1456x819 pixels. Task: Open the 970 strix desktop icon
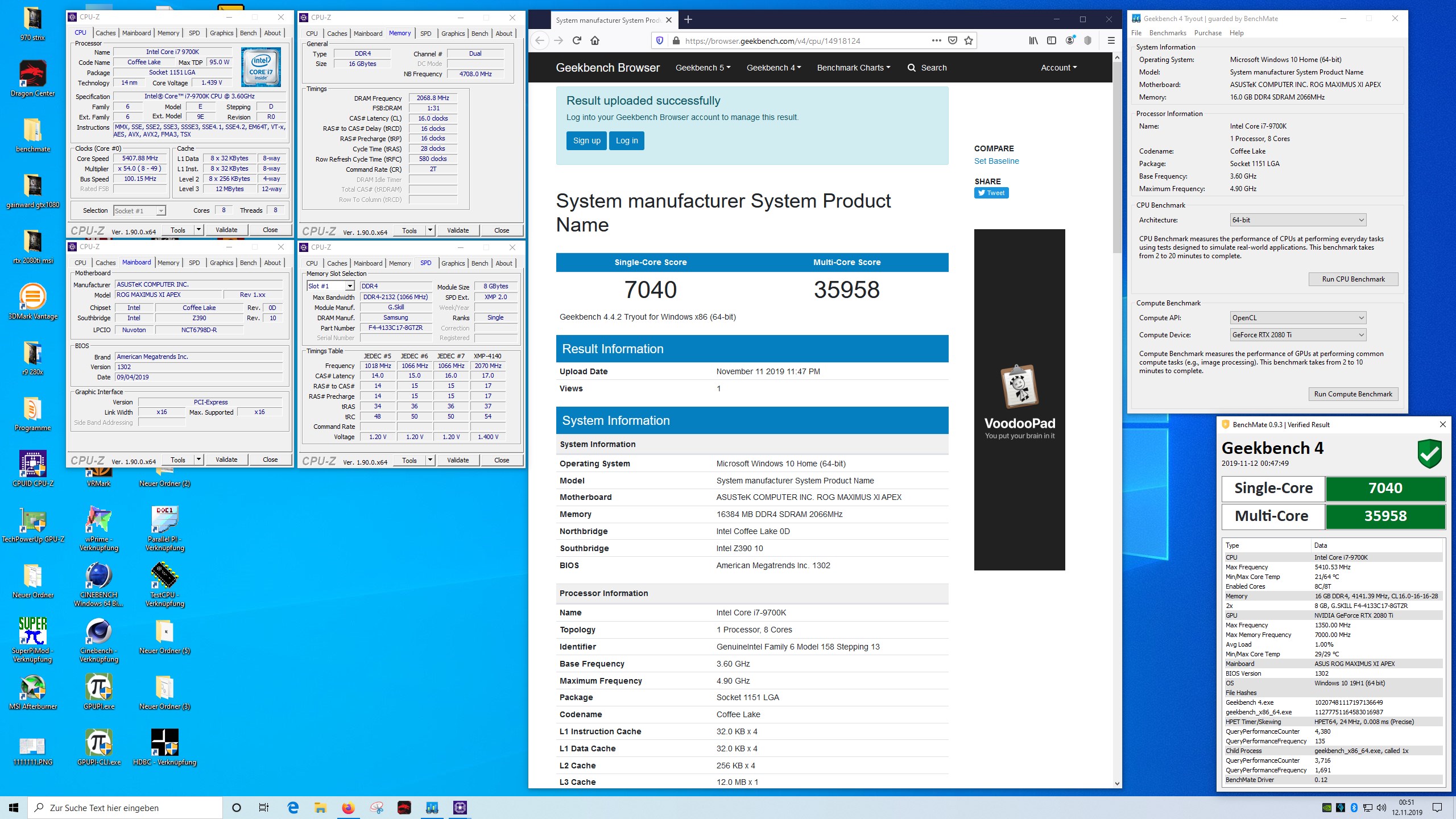(32, 24)
